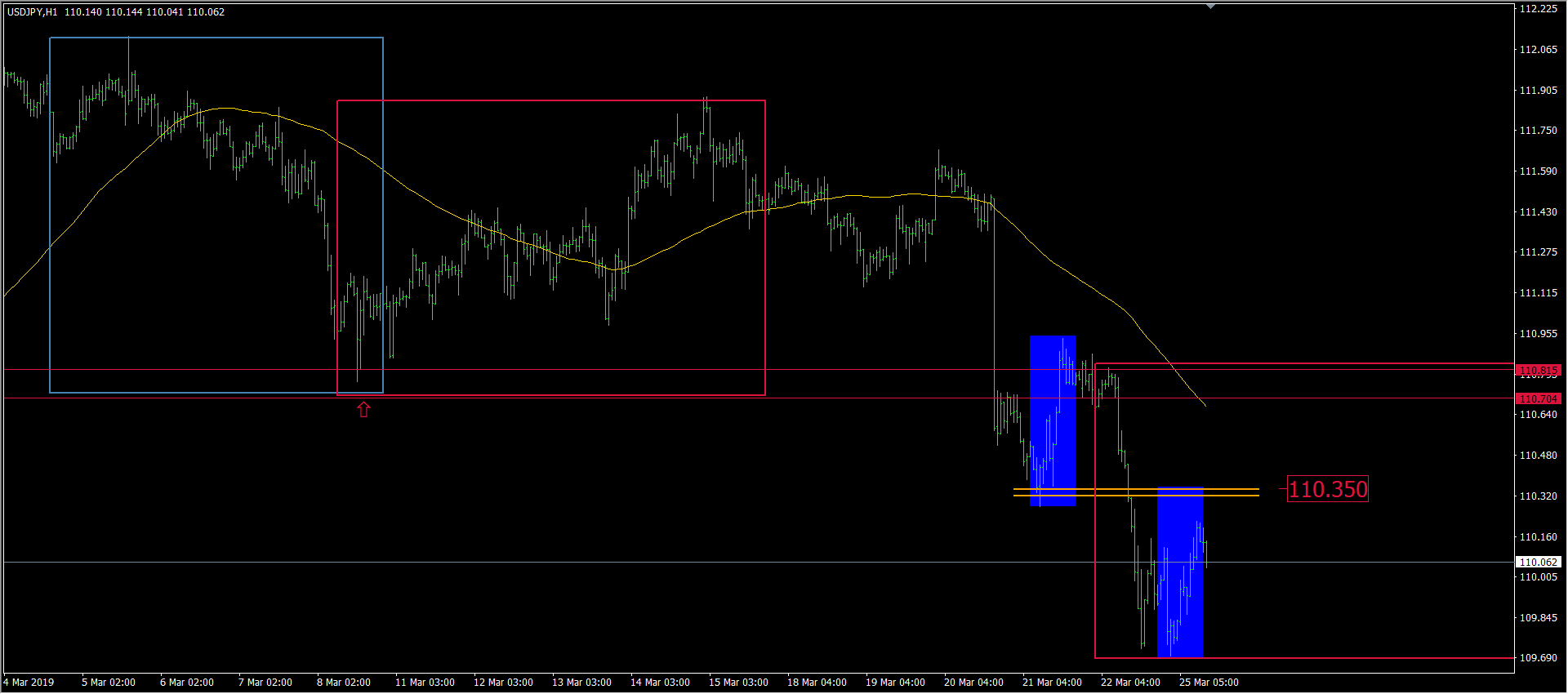Click the USDJPY,H1 chart title text

coord(33,12)
